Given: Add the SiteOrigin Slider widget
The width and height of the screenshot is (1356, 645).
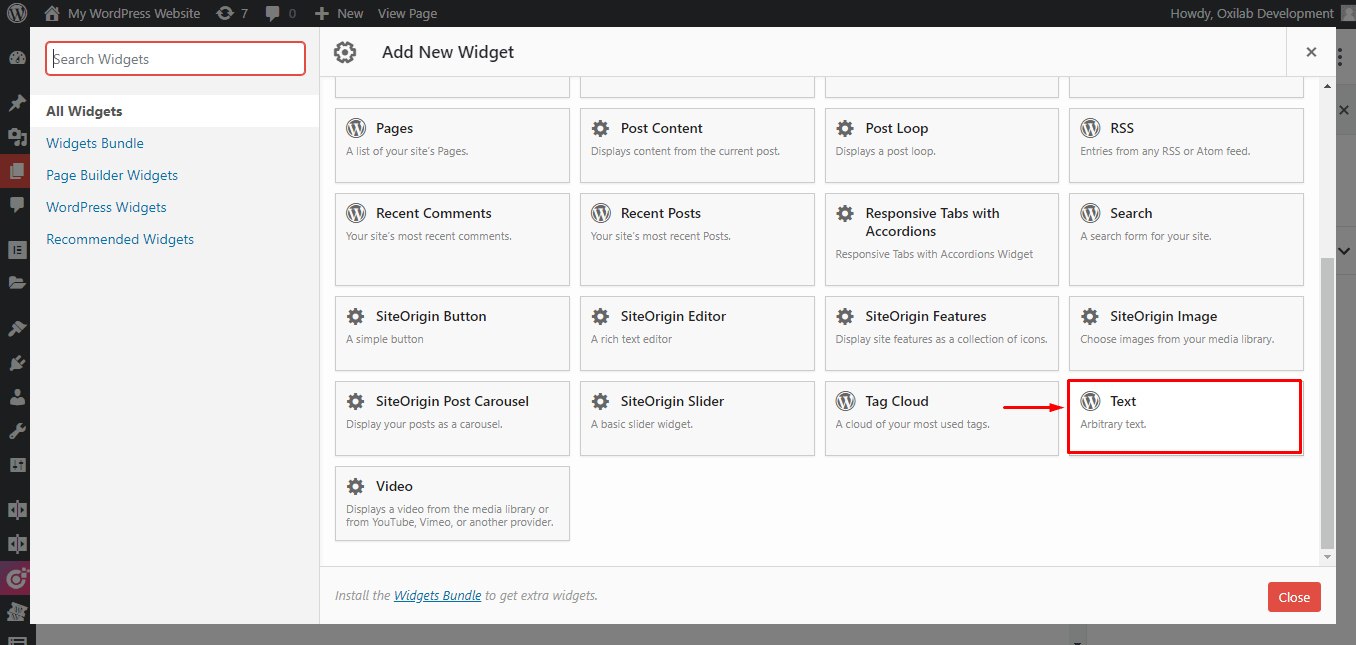Looking at the screenshot, I should pyautogui.click(x=697, y=418).
